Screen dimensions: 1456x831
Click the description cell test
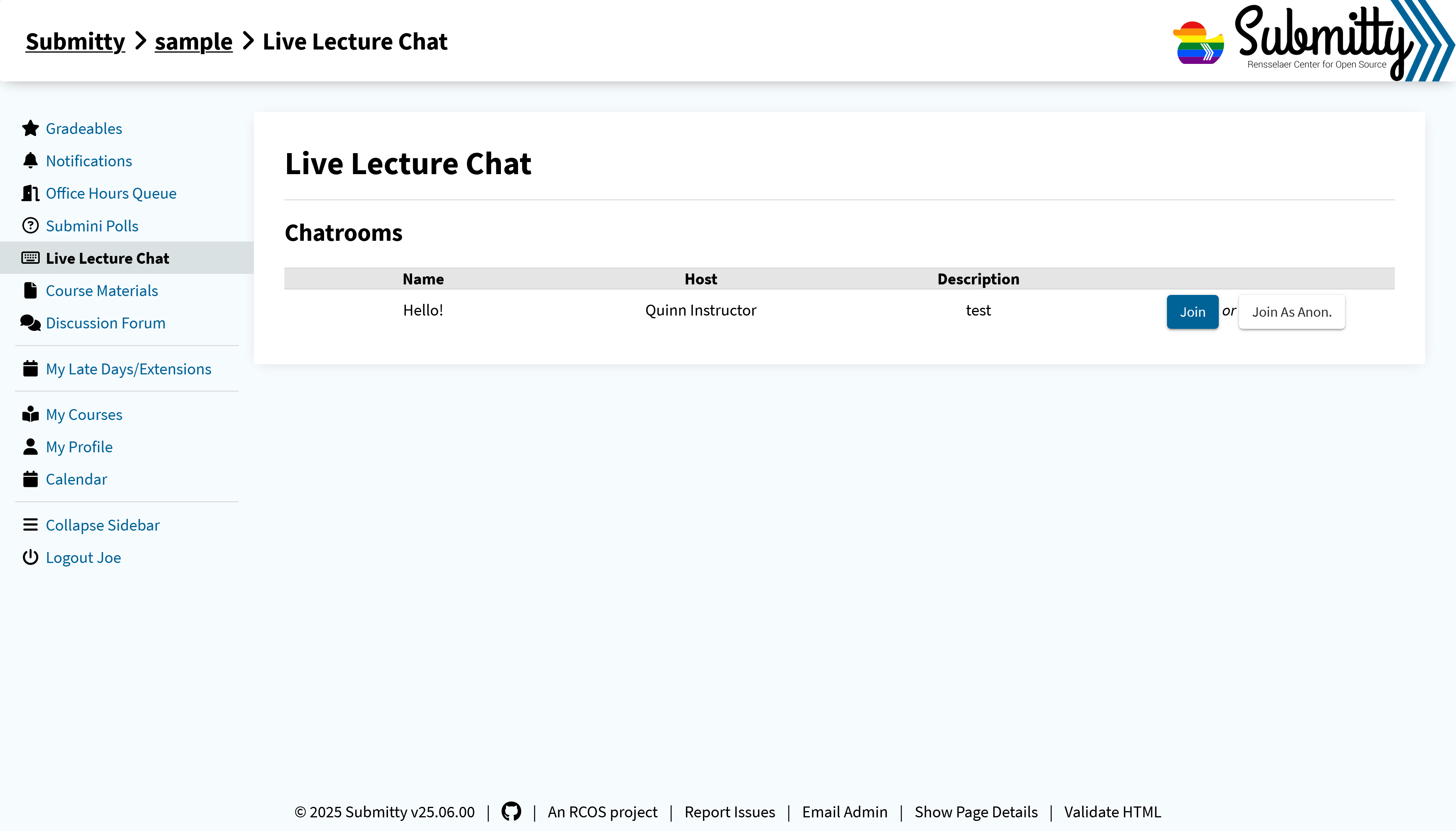[978, 310]
